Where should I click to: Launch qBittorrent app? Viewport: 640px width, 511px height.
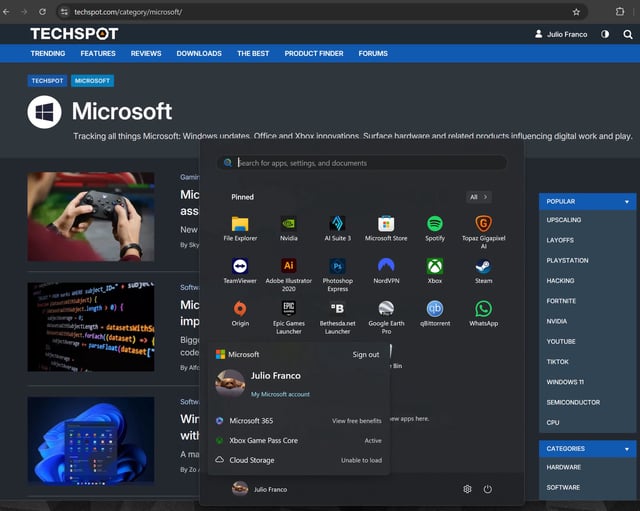pos(435,314)
